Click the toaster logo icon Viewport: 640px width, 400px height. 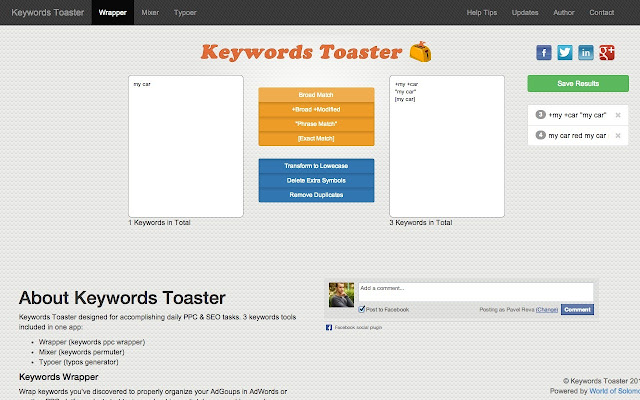tap(420, 51)
